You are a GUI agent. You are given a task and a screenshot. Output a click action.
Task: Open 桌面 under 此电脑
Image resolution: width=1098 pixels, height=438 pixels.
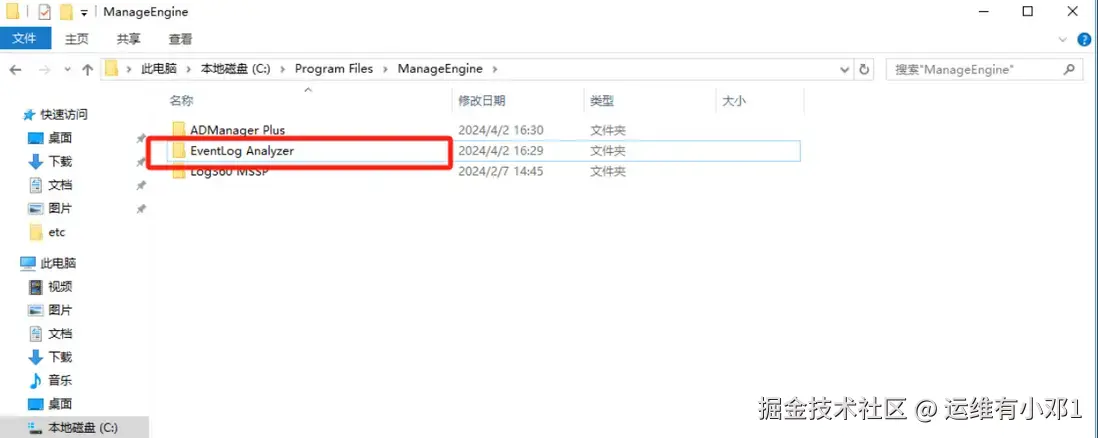pyautogui.click(x=60, y=404)
